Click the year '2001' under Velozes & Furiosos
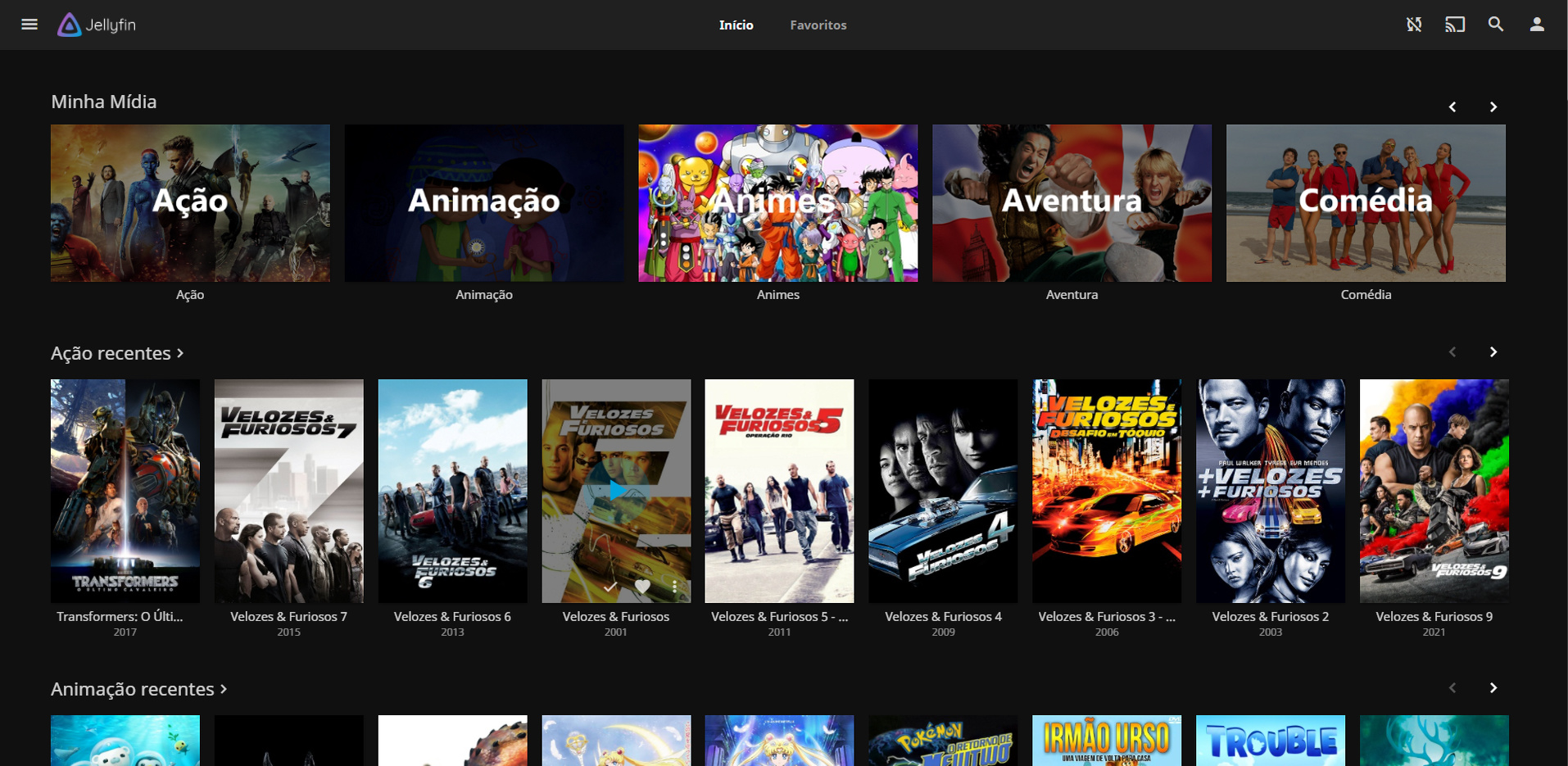The width and height of the screenshot is (1568, 766). [616, 632]
